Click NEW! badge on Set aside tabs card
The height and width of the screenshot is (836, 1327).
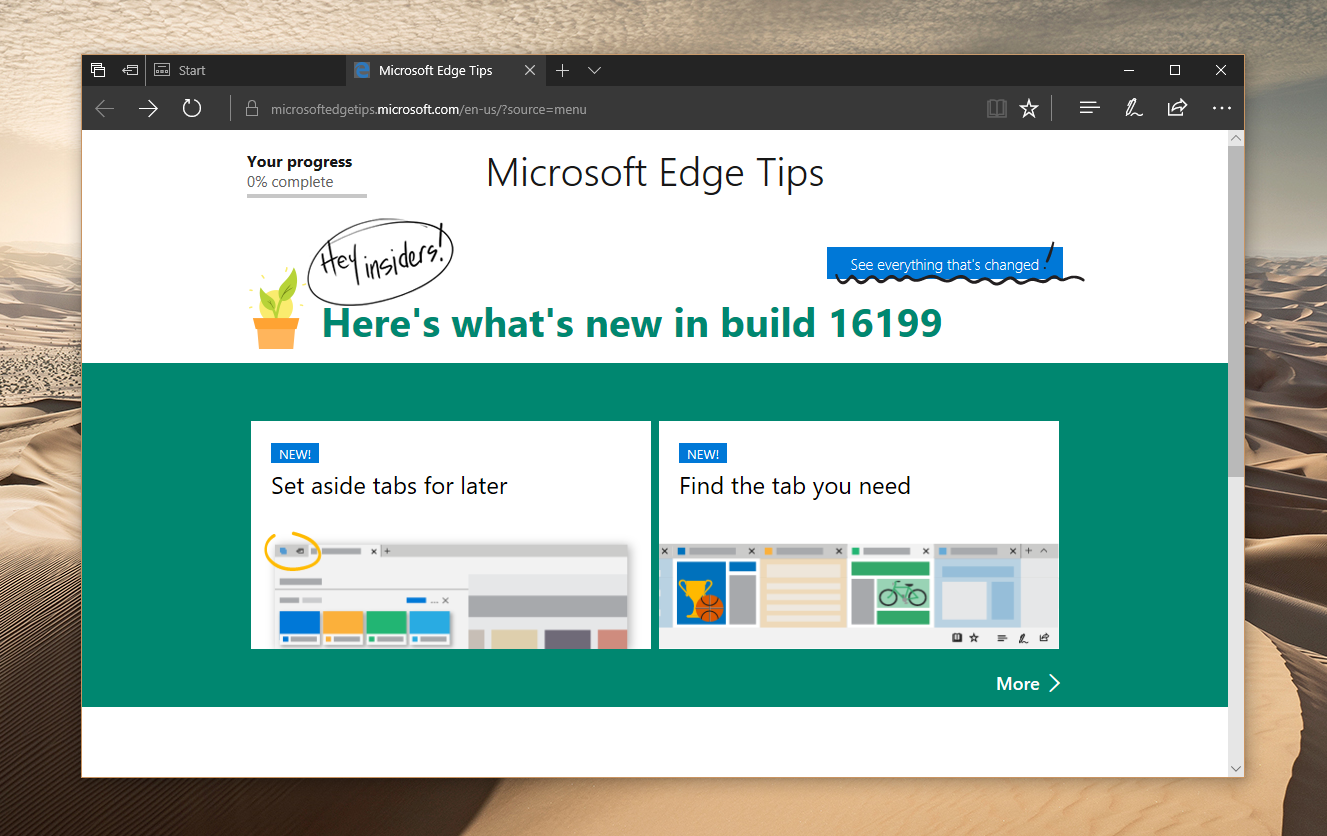tap(295, 454)
